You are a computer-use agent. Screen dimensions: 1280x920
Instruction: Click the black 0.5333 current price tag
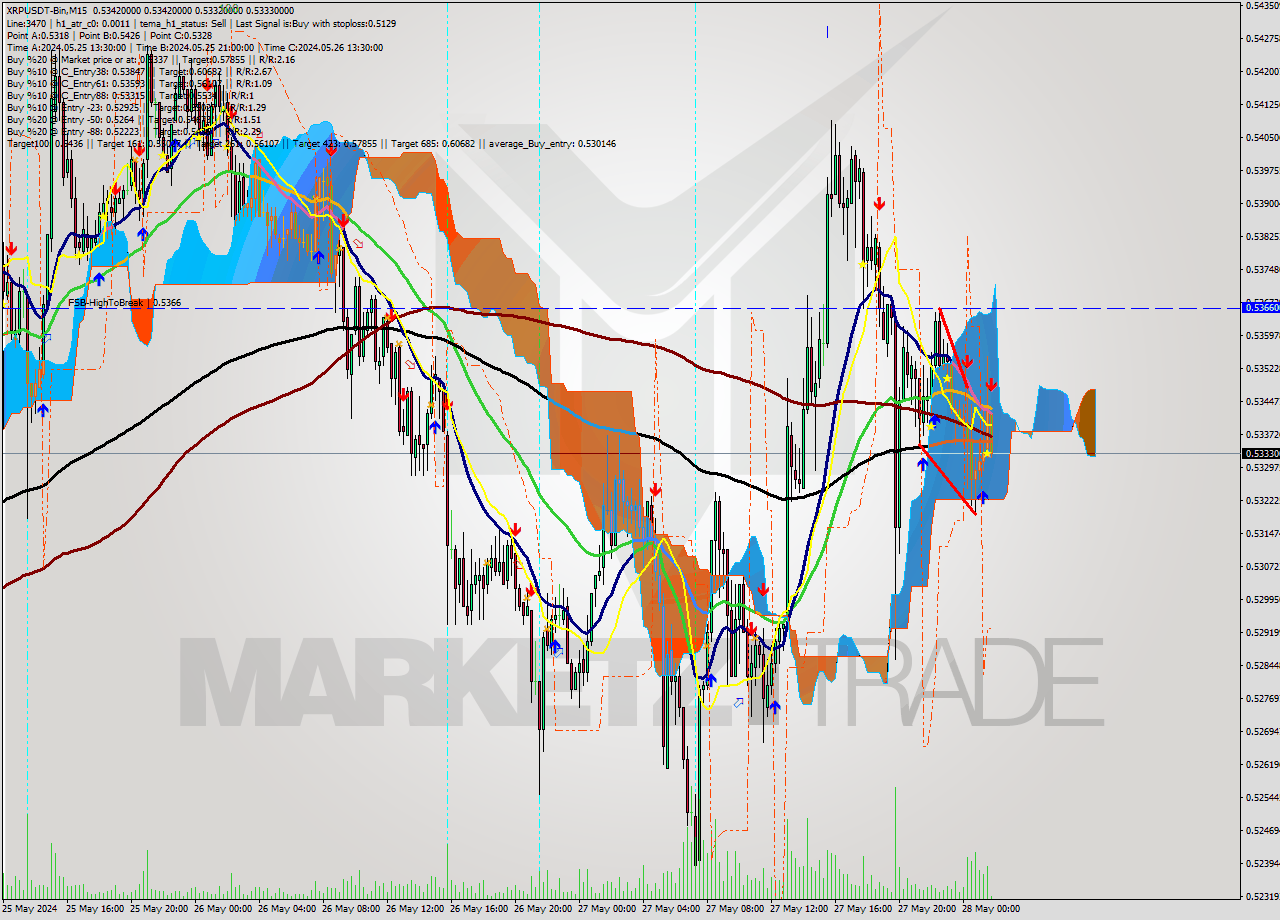point(1260,453)
